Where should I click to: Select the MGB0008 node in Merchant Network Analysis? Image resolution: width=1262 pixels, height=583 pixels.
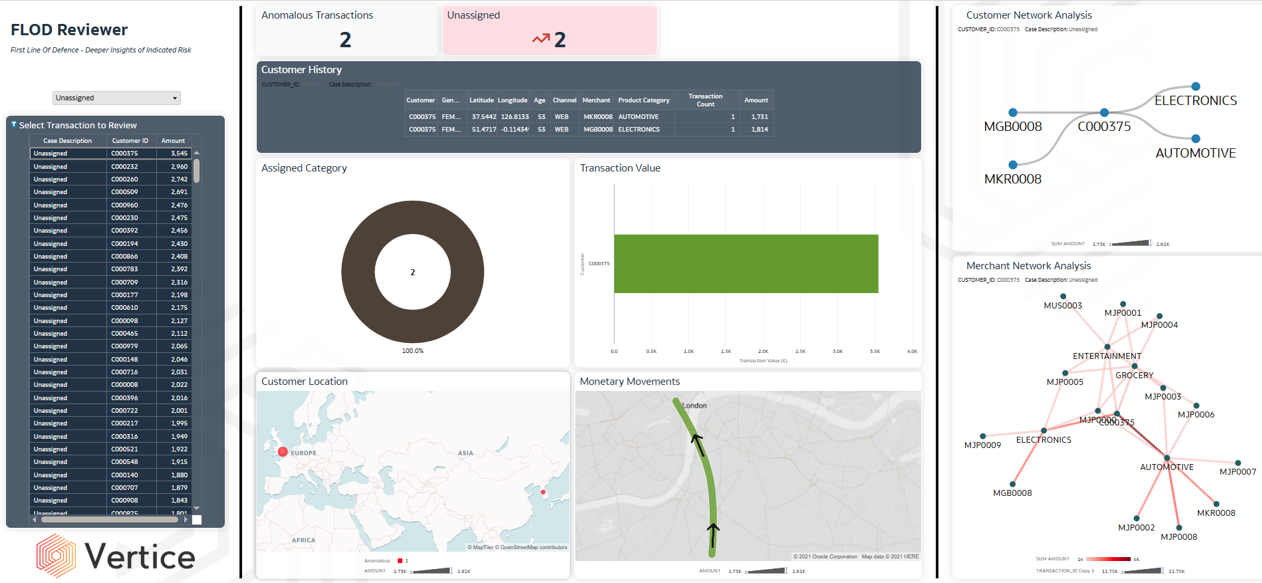1013,483
